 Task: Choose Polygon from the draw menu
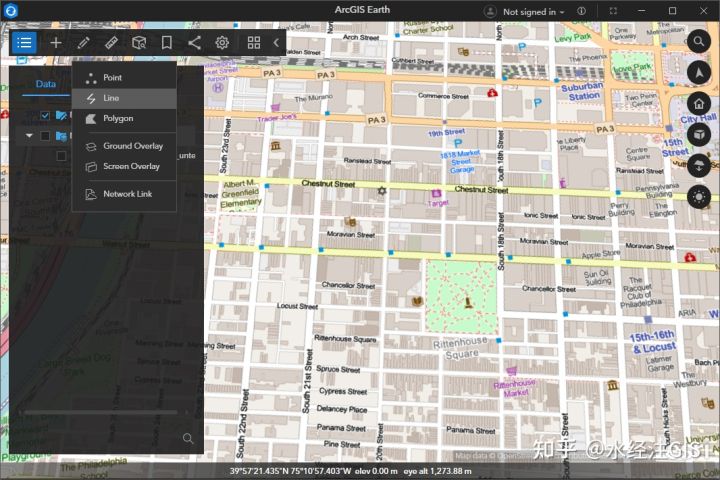[x=124, y=119]
